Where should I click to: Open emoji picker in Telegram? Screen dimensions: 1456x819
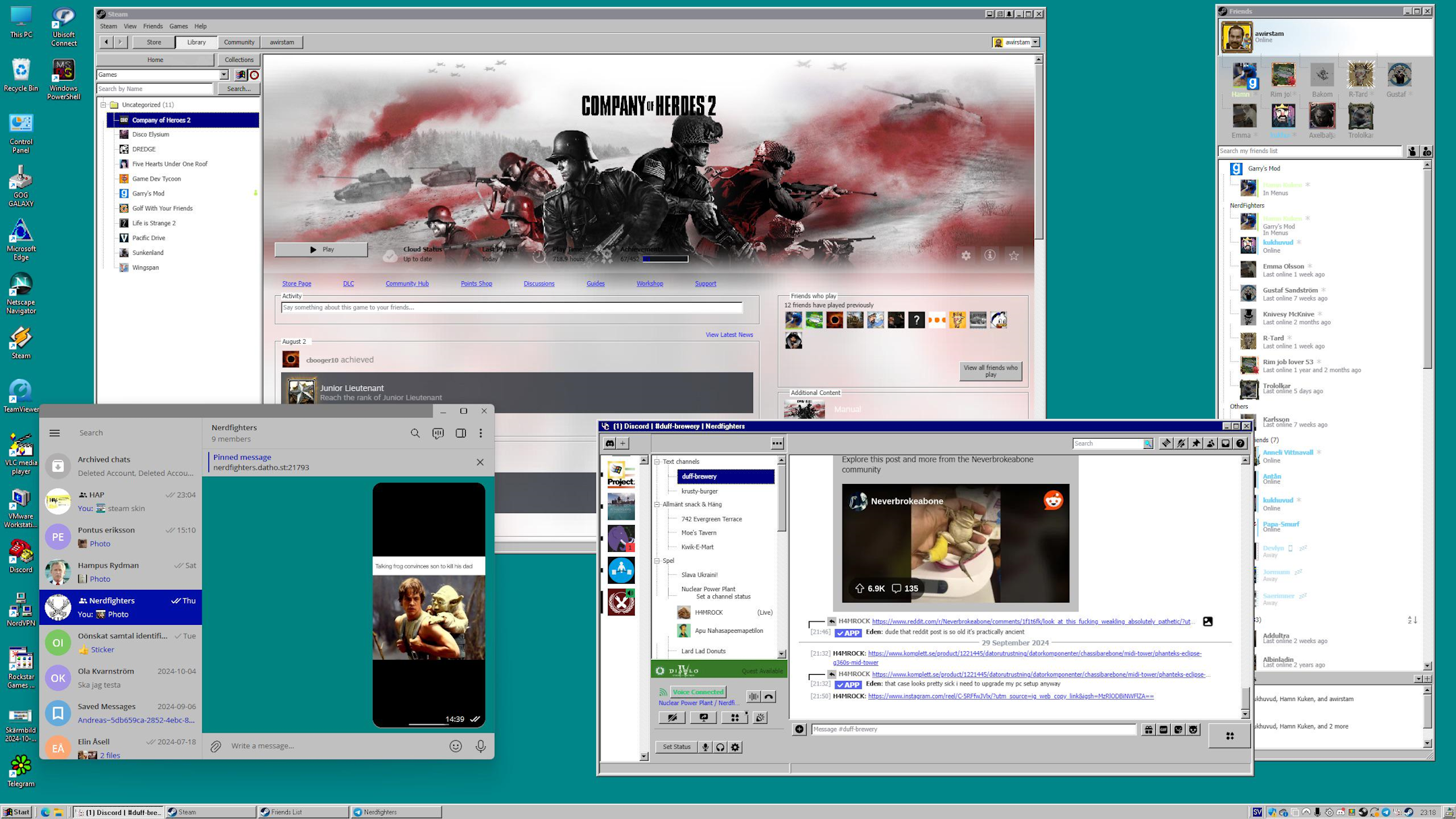click(456, 746)
